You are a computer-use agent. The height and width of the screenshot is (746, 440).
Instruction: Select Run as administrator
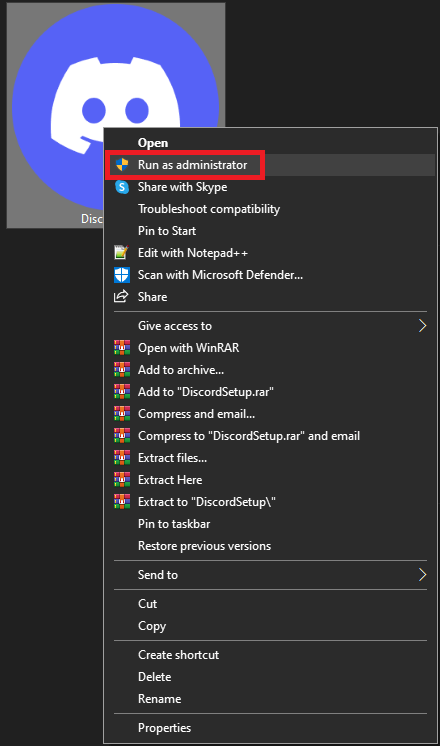click(270, 165)
